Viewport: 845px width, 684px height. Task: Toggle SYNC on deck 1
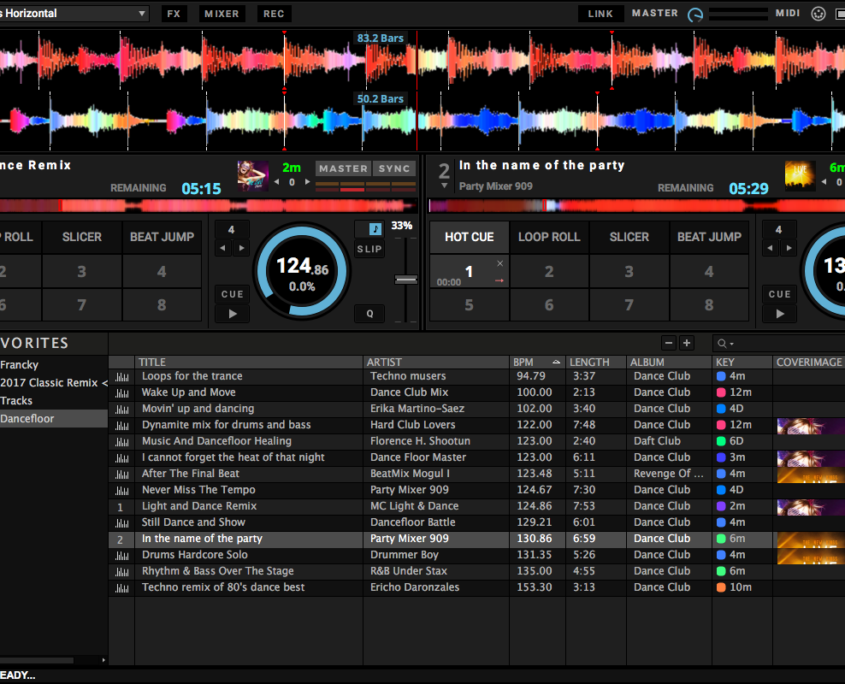(x=394, y=169)
